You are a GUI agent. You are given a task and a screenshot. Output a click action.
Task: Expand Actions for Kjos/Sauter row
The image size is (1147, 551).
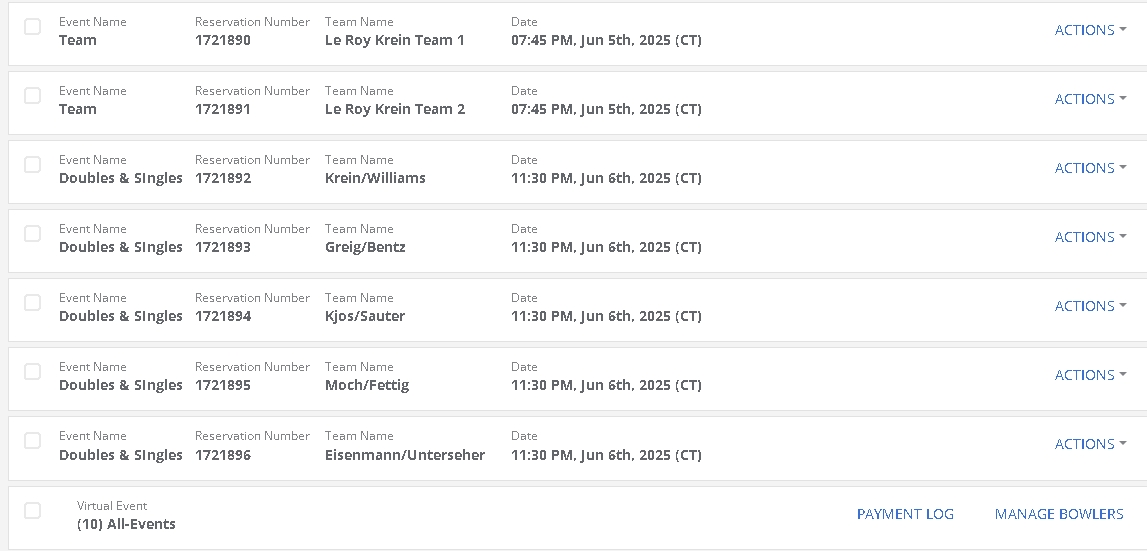(1090, 306)
